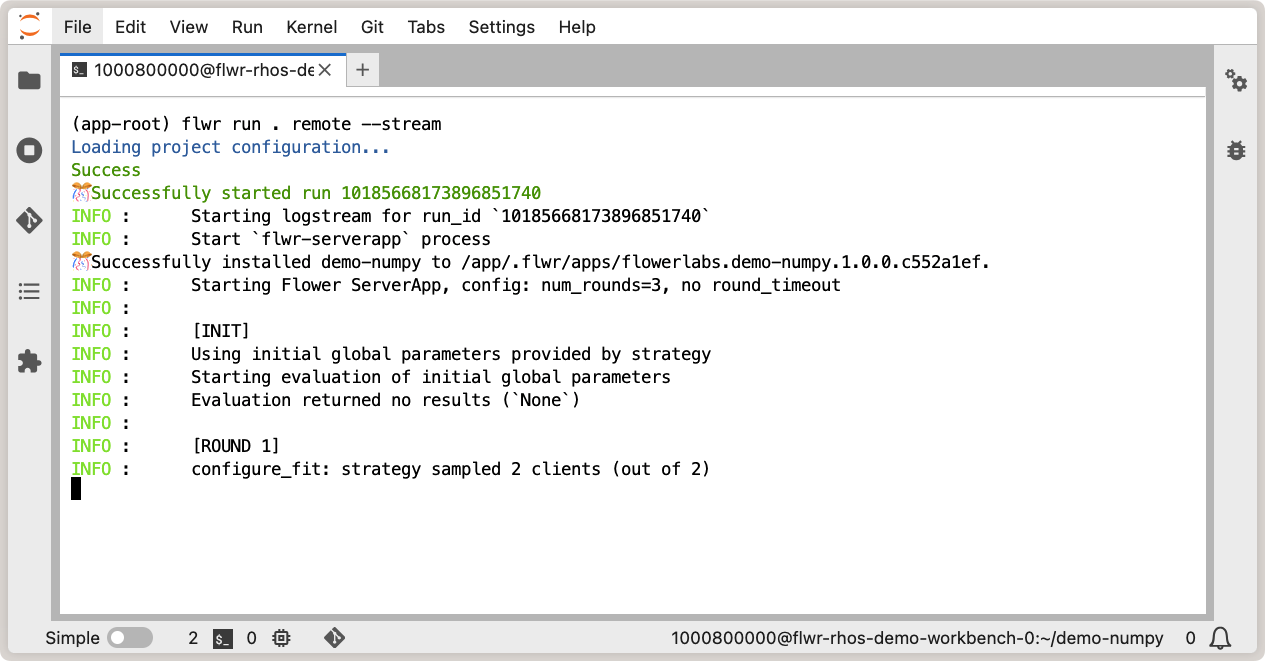The width and height of the screenshot is (1265, 661).
Task: Click the kernel chip icon in status bar
Action: pos(281,638)
